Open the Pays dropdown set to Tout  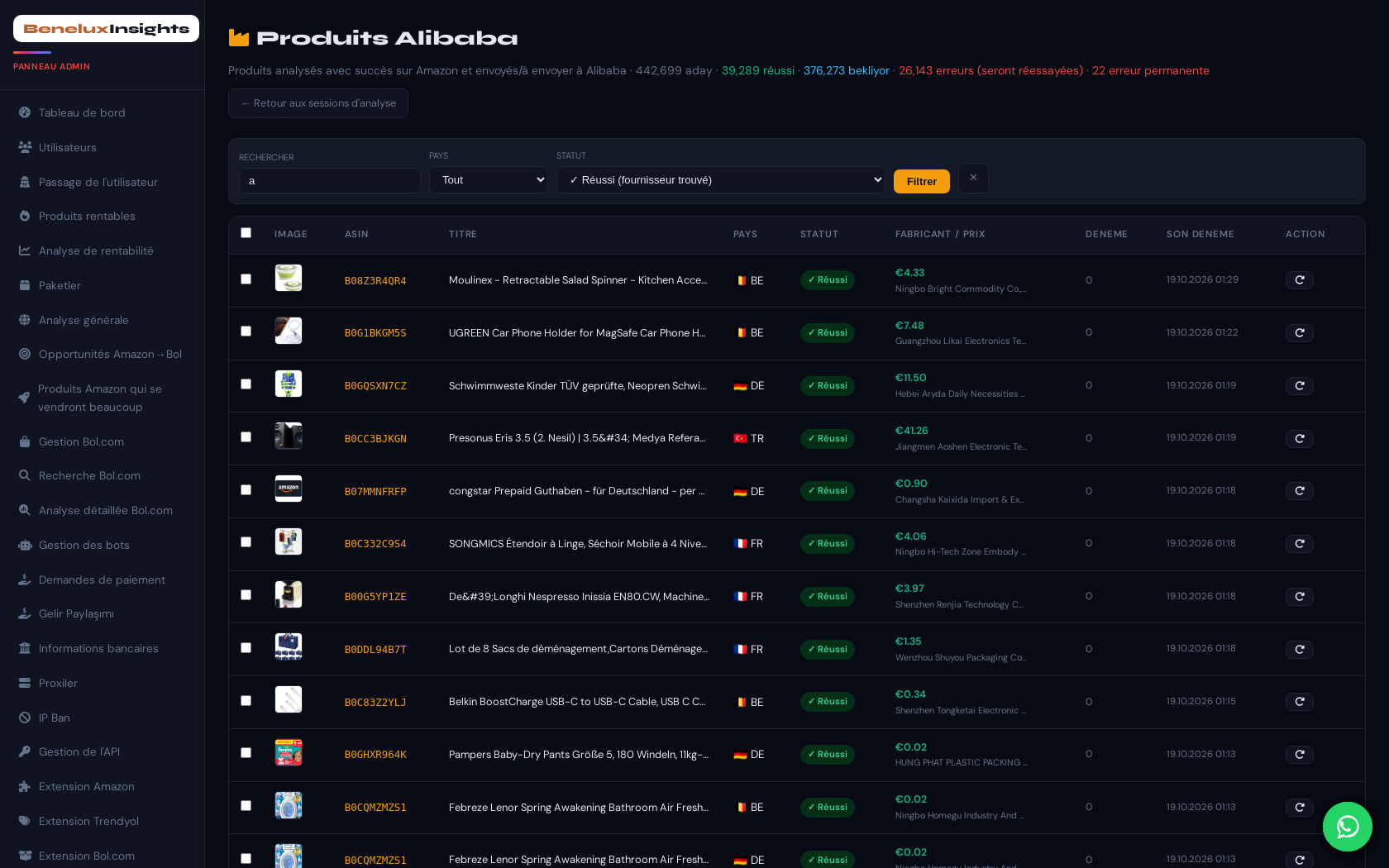pos(489,180)
